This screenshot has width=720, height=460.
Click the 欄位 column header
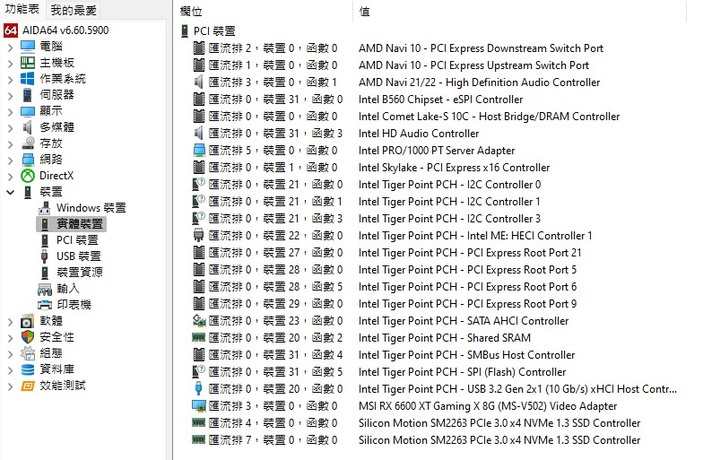191,11
